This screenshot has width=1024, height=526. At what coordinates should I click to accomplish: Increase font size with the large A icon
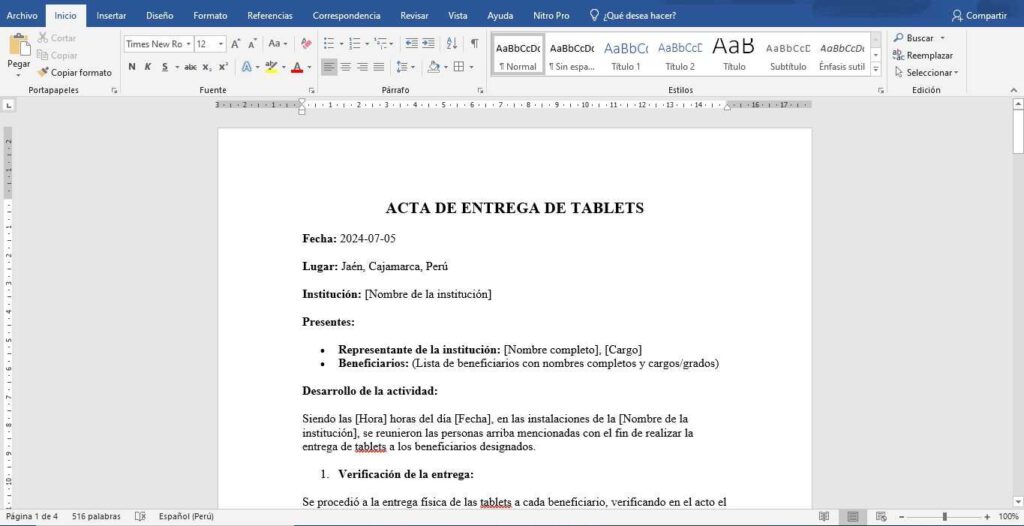tap(236, 44)
